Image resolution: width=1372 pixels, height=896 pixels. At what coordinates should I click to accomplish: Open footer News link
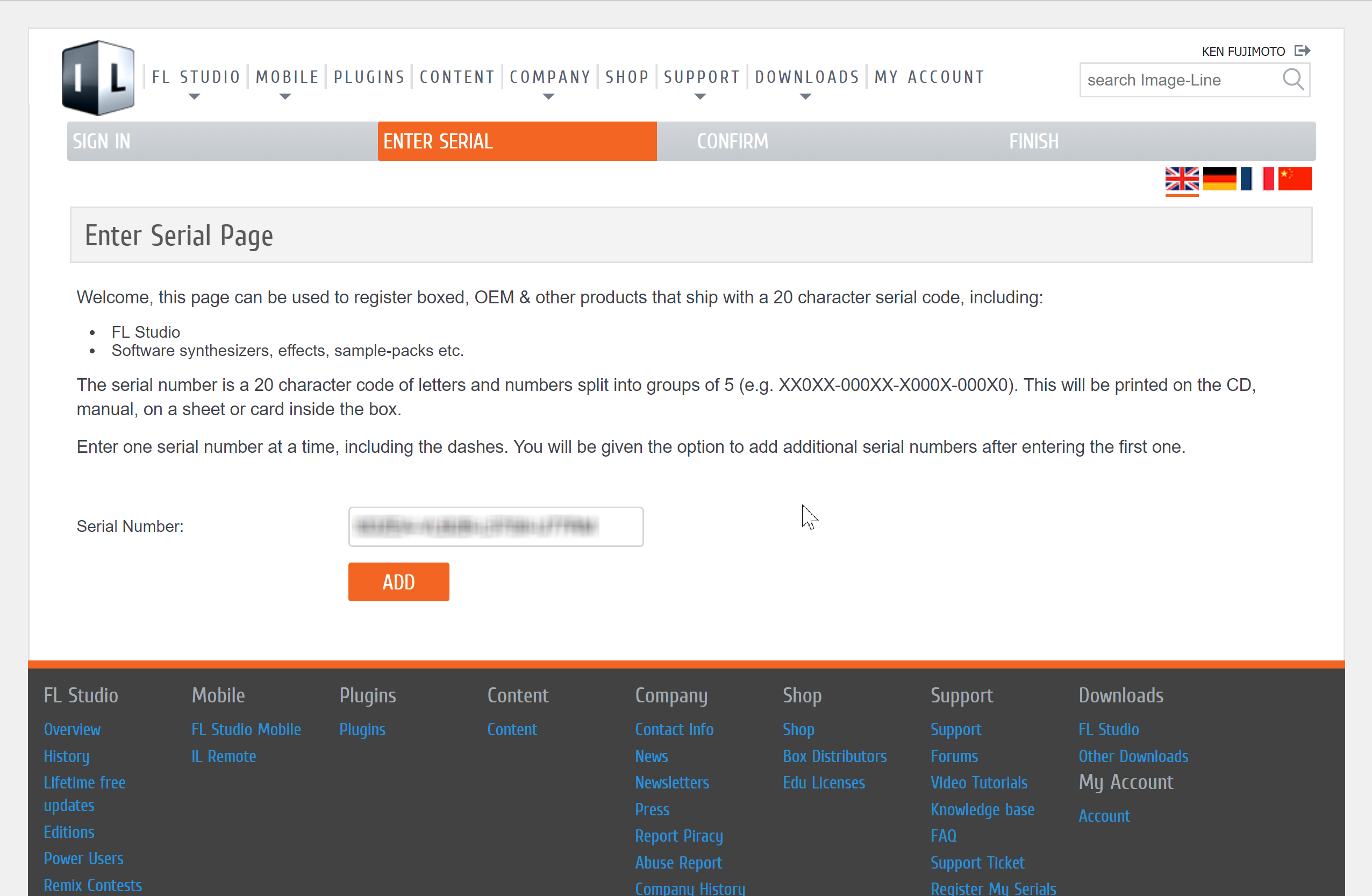click(652, 757)
